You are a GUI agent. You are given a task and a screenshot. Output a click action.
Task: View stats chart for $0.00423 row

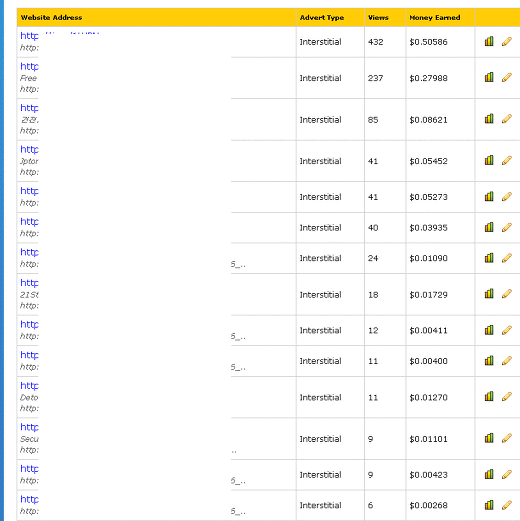[x=489, y=474]
